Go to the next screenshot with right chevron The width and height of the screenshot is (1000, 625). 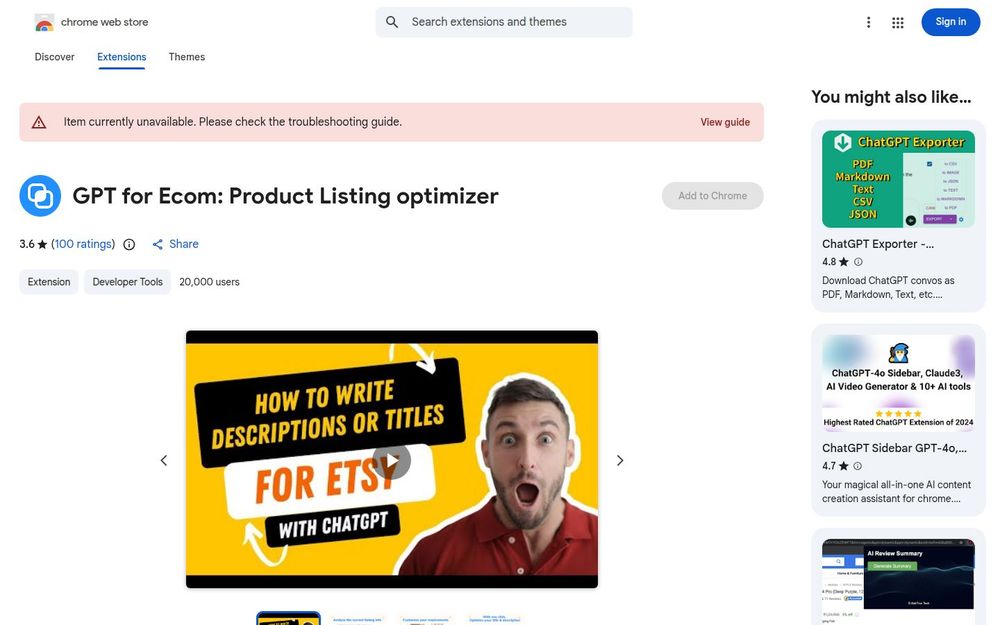(x=620, y=460)
